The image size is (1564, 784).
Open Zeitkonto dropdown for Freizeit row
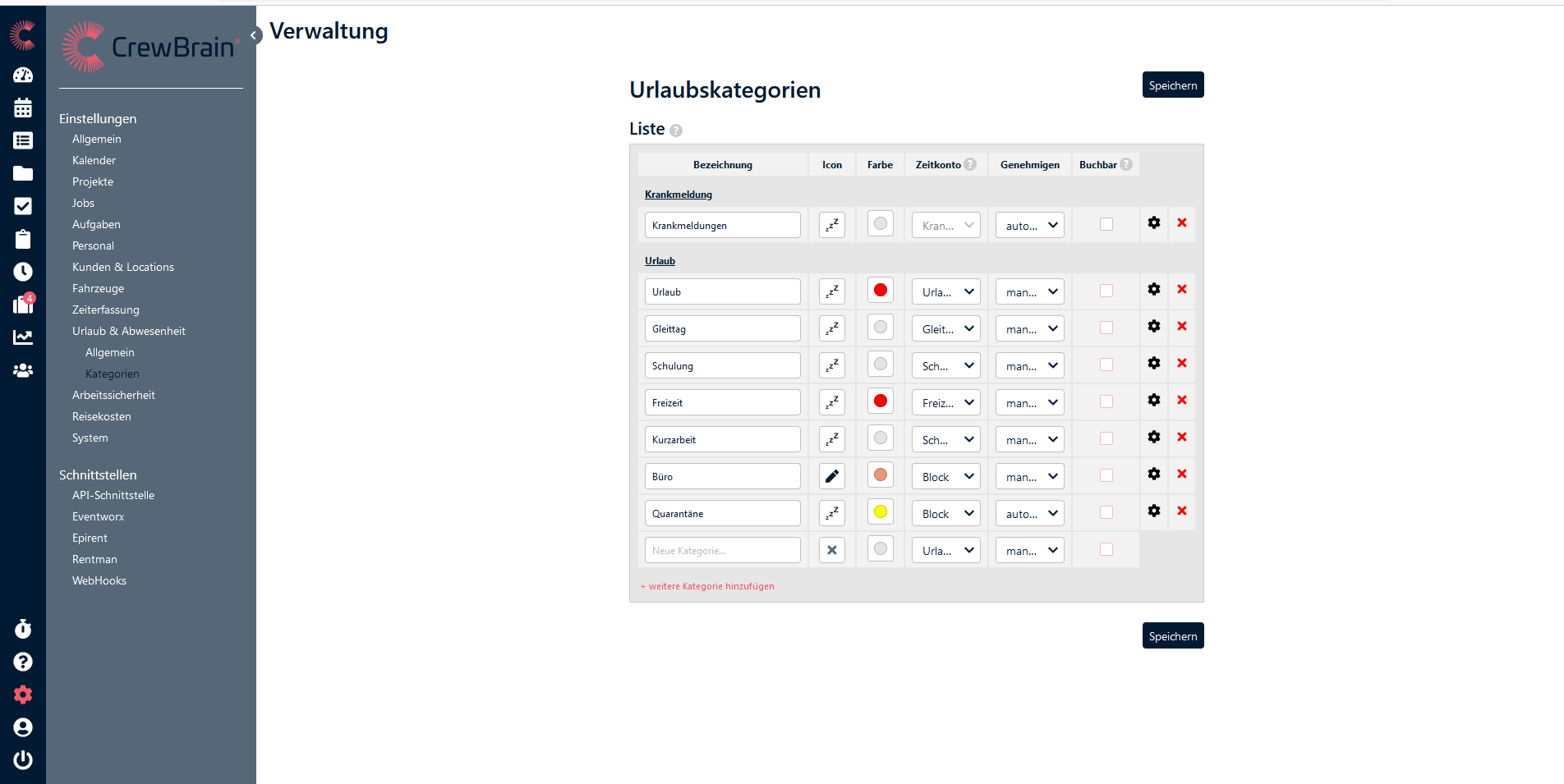tap(946, 402)
